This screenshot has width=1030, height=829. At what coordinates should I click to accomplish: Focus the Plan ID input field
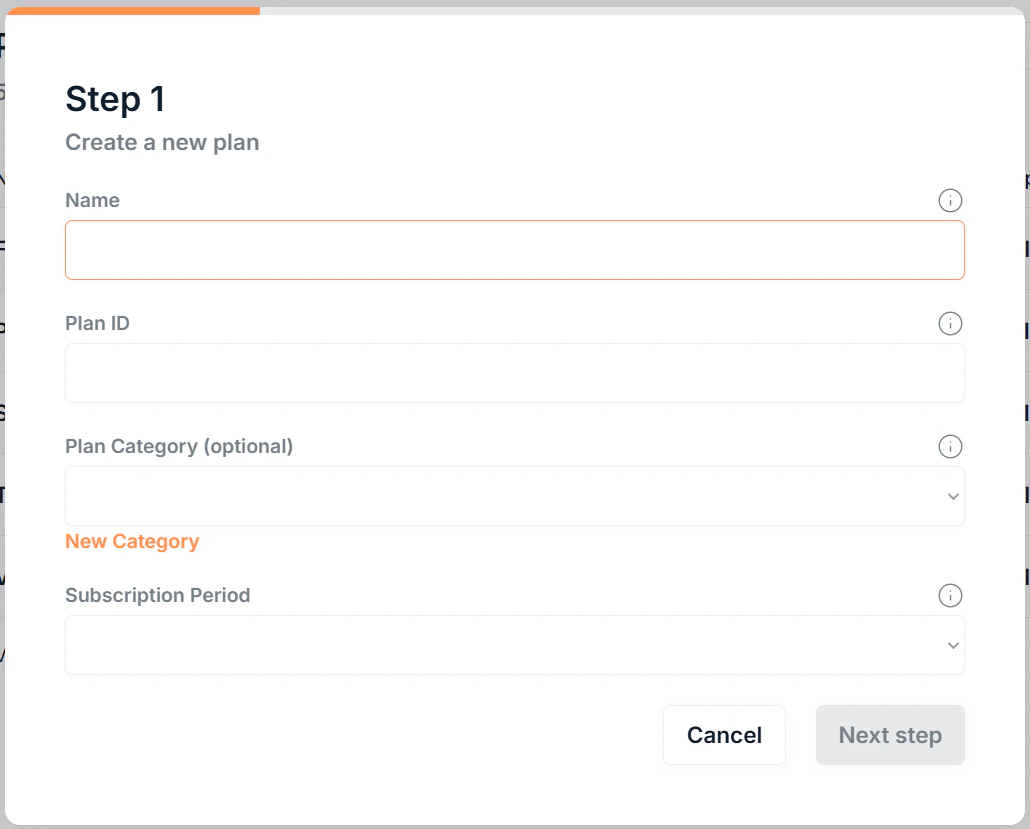(515, 372)
